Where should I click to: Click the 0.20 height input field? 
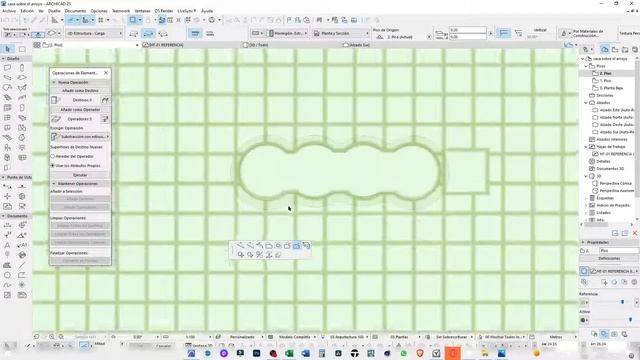(468, 30)
